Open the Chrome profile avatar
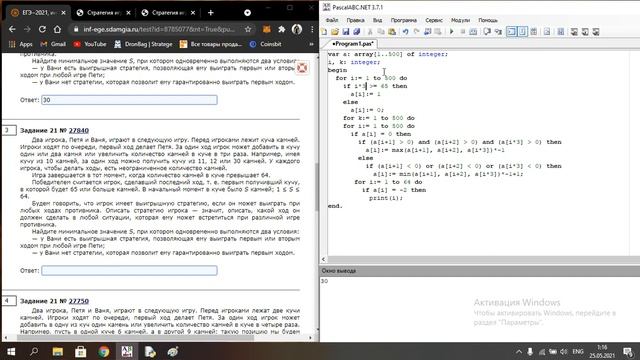 tap(297, 29)
